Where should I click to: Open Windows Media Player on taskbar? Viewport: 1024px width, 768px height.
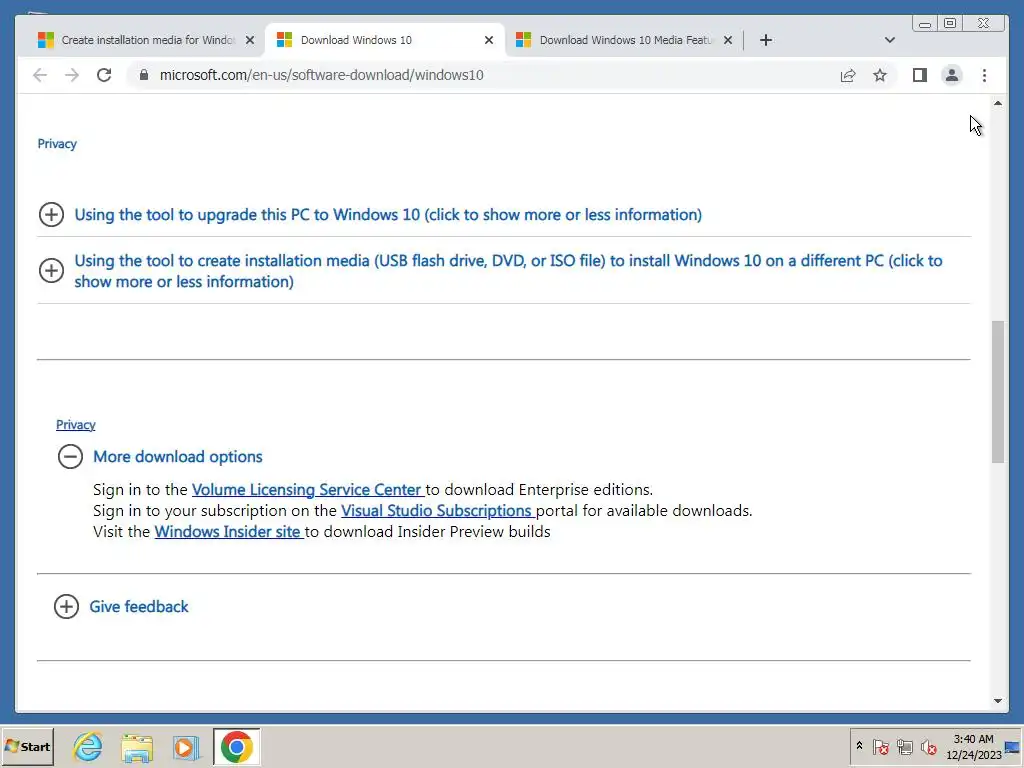185,747
